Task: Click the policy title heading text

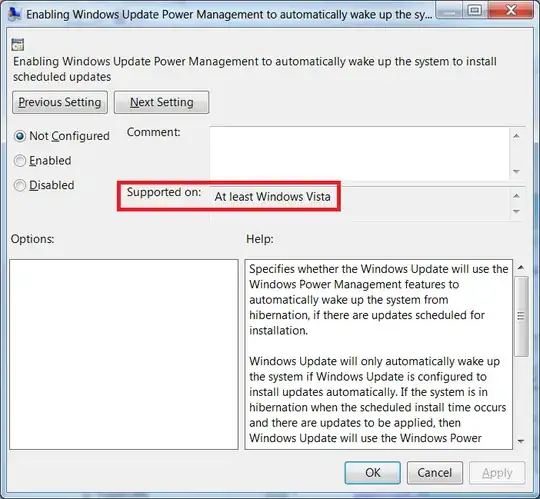Action: pyautogui.click(x=255, y=69)
